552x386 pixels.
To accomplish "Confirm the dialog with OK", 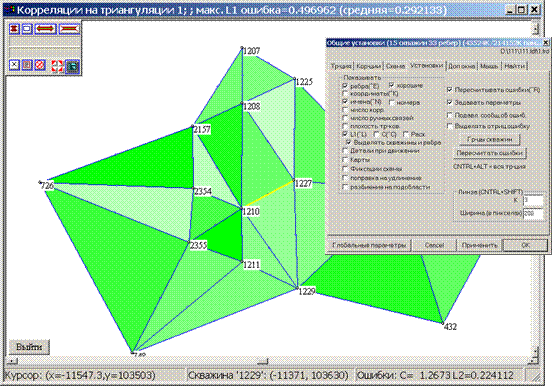I will click(525, 245).
